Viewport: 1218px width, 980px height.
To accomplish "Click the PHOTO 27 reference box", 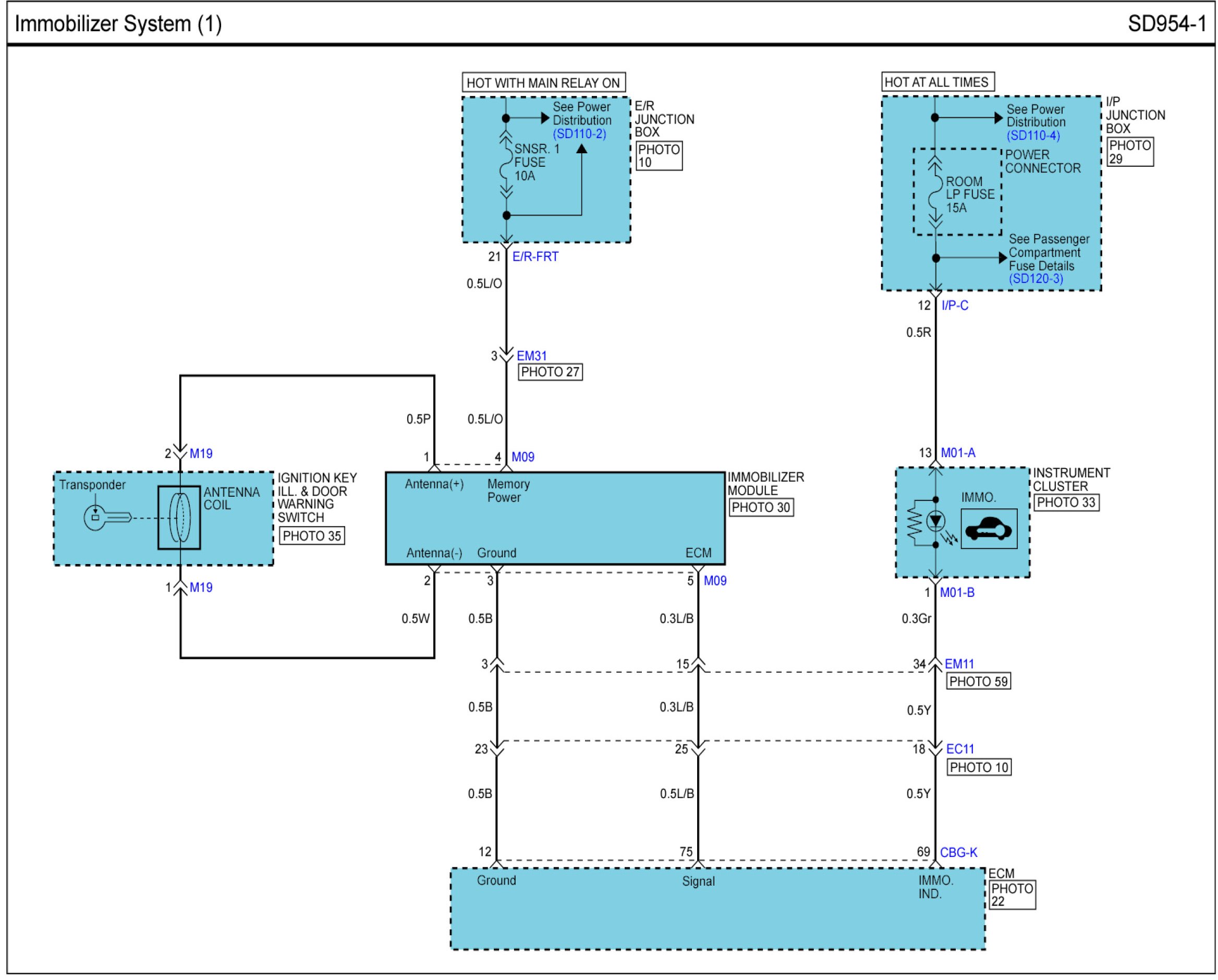I will tap(550, 372).
